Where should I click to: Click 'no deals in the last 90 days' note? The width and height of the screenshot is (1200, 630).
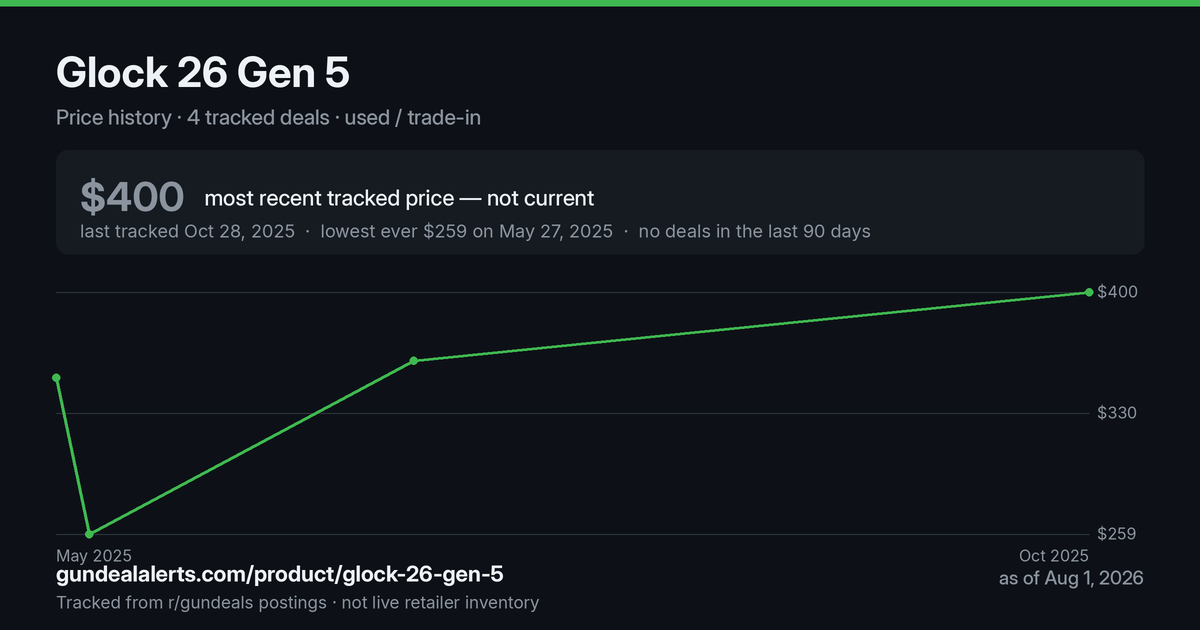tap(755, 231)
